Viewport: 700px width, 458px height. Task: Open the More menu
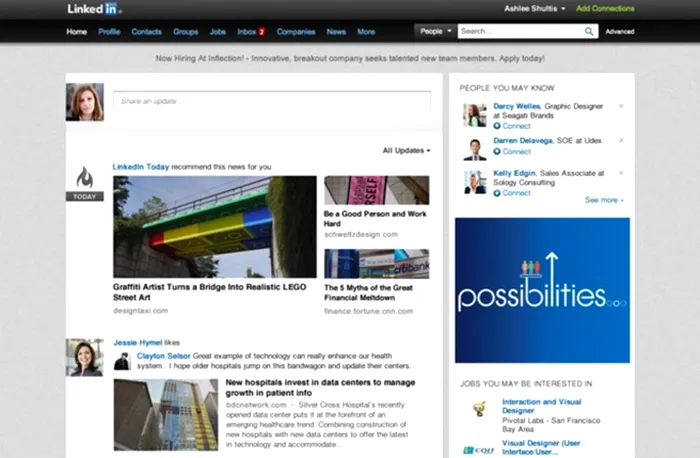point(366,32)
